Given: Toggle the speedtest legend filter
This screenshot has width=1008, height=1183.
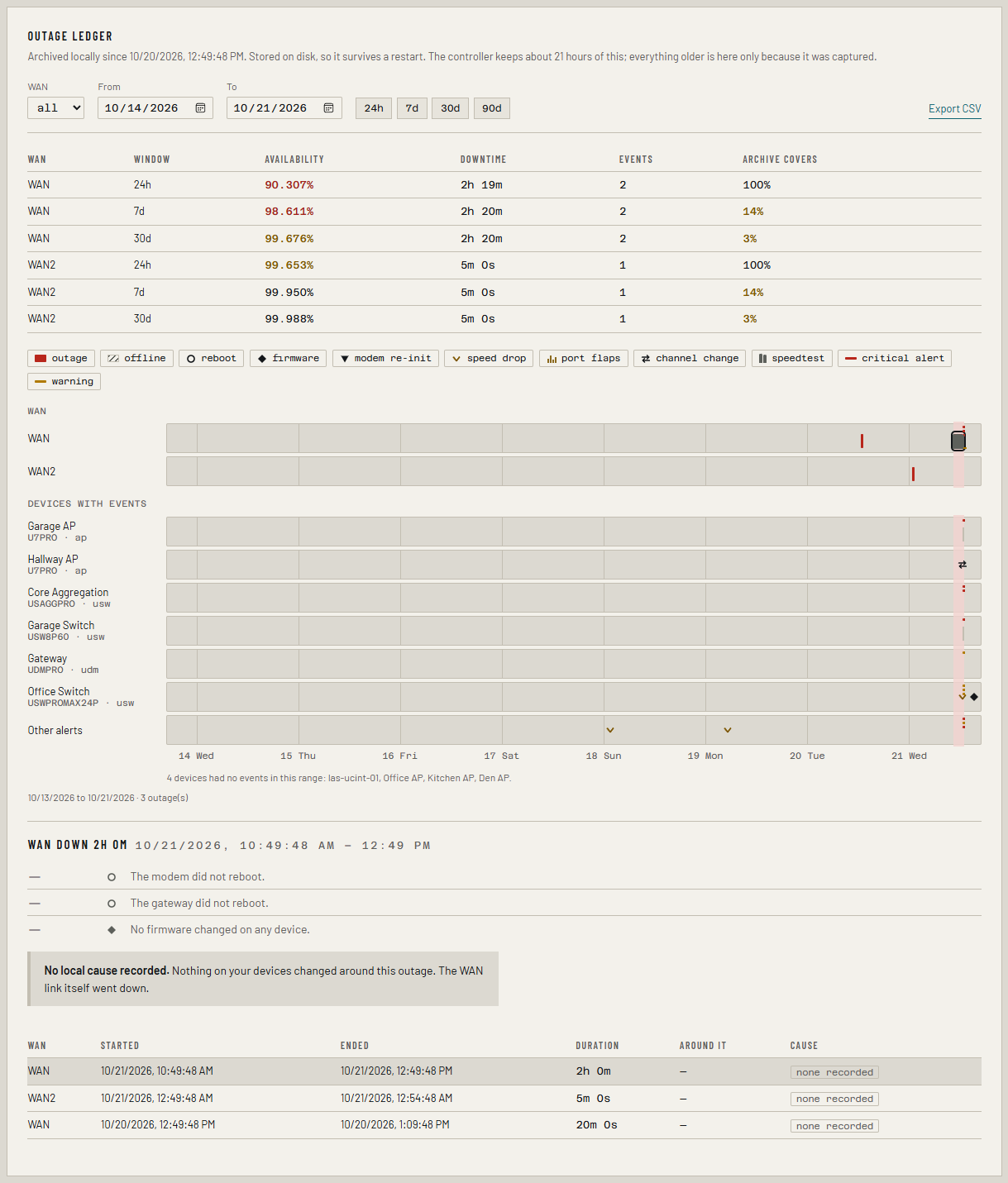Looking at the screenshot, I should pos(792,358).
